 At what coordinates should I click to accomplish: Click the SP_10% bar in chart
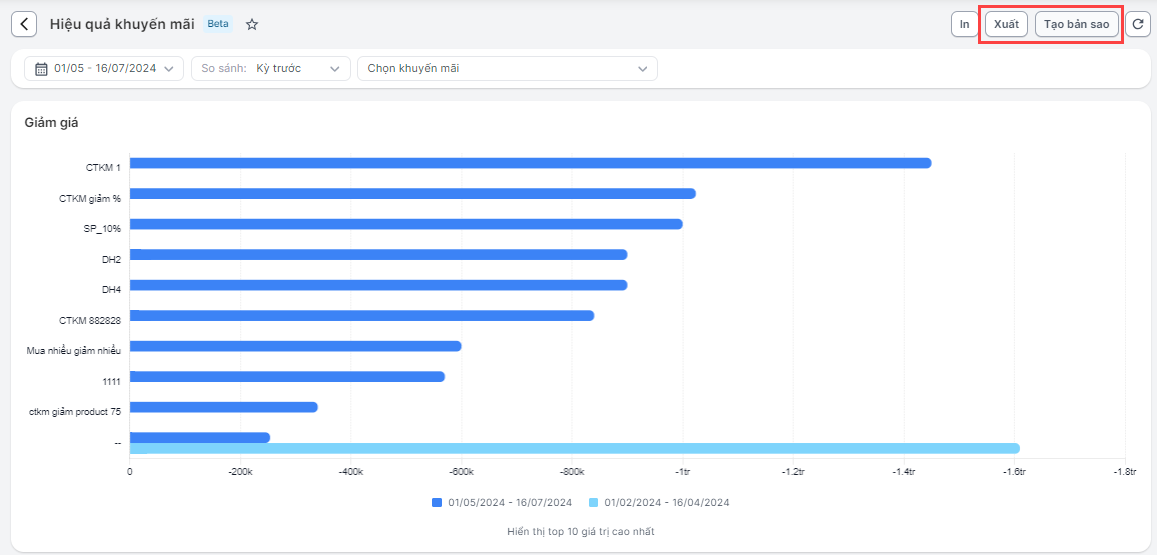(406, 224)
